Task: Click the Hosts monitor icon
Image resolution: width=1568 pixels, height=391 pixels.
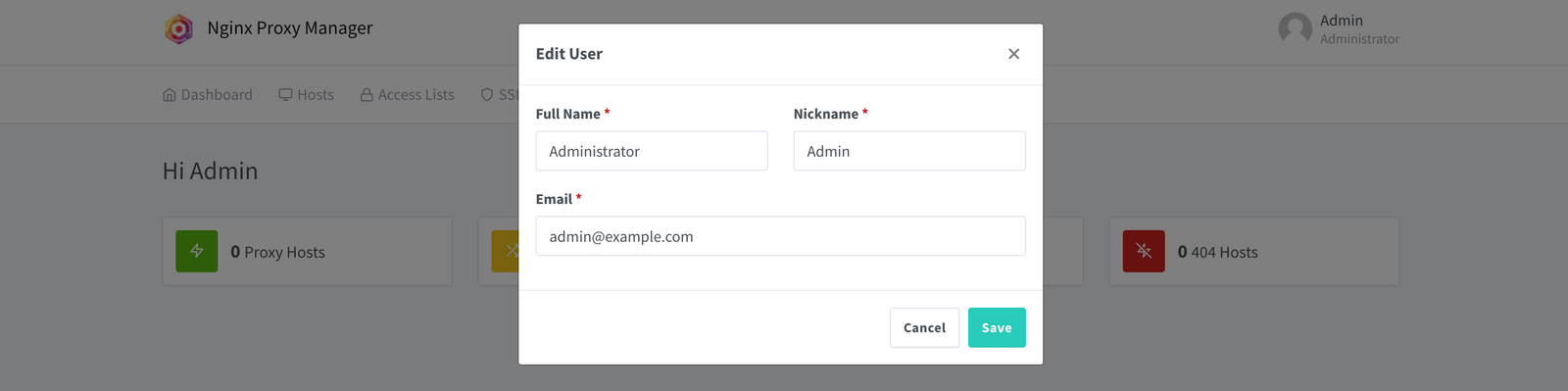Action: click(285, 95)
